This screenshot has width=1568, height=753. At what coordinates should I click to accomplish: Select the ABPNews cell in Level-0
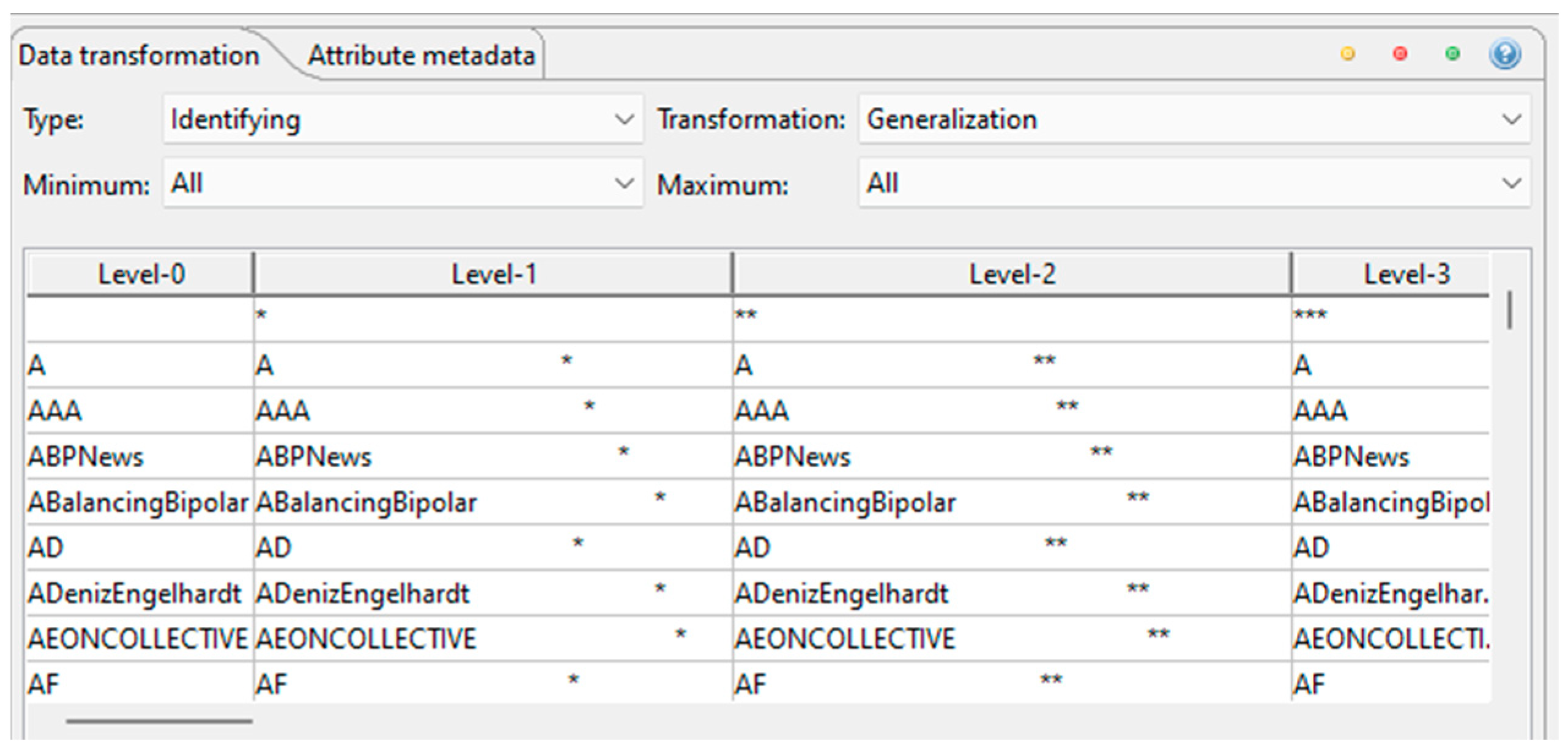pos(86,457)
